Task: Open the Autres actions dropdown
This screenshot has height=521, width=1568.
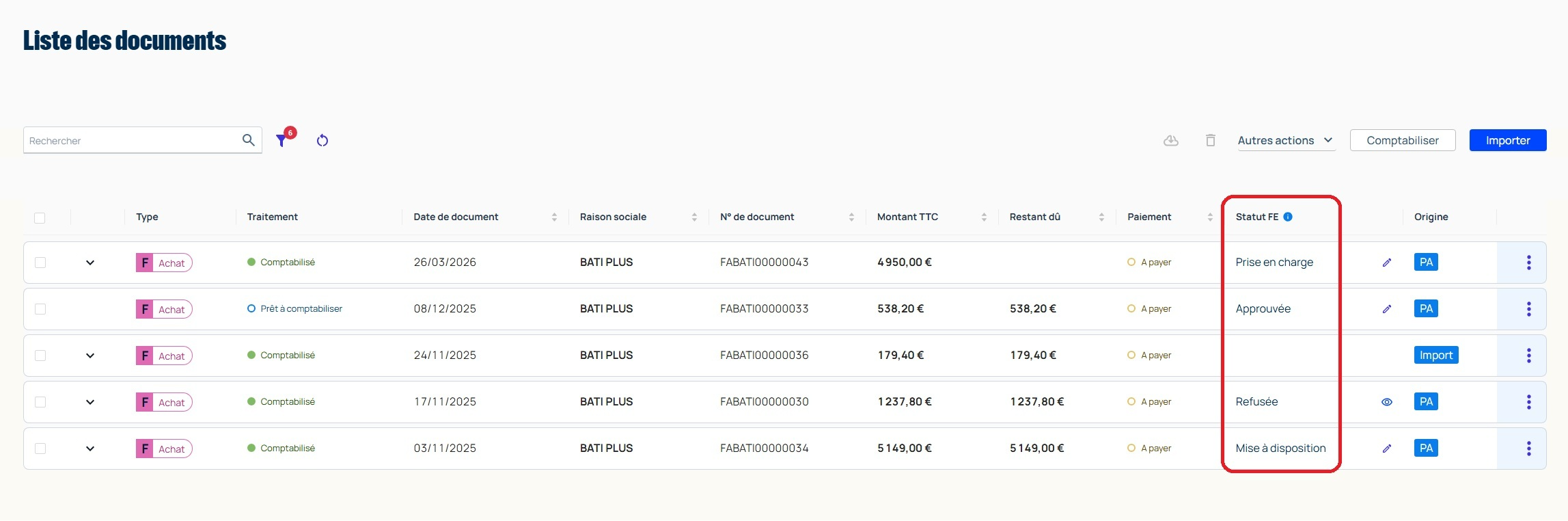Action: (x=1286, y=140)
